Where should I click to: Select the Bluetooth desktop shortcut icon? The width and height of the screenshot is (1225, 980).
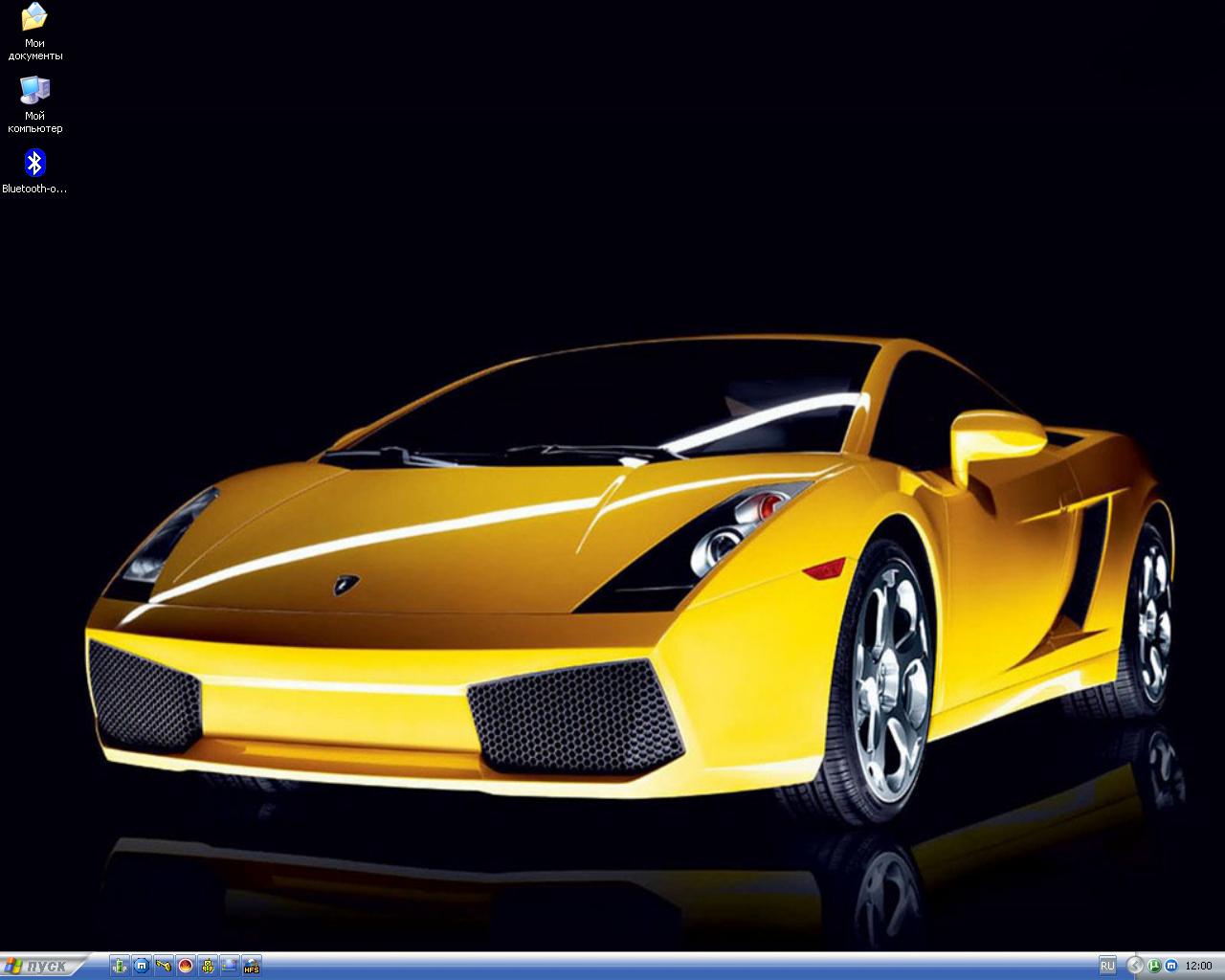[x=34, y=172]
